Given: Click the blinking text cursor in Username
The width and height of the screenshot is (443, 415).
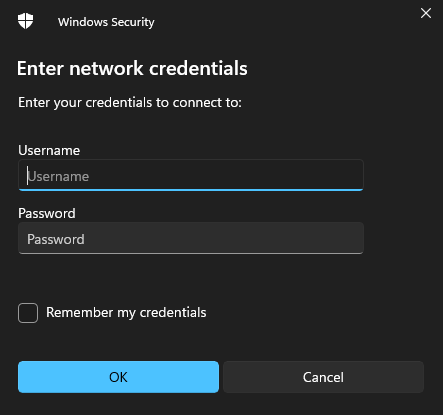Looking at the screenshot, I should click(27, 176).
